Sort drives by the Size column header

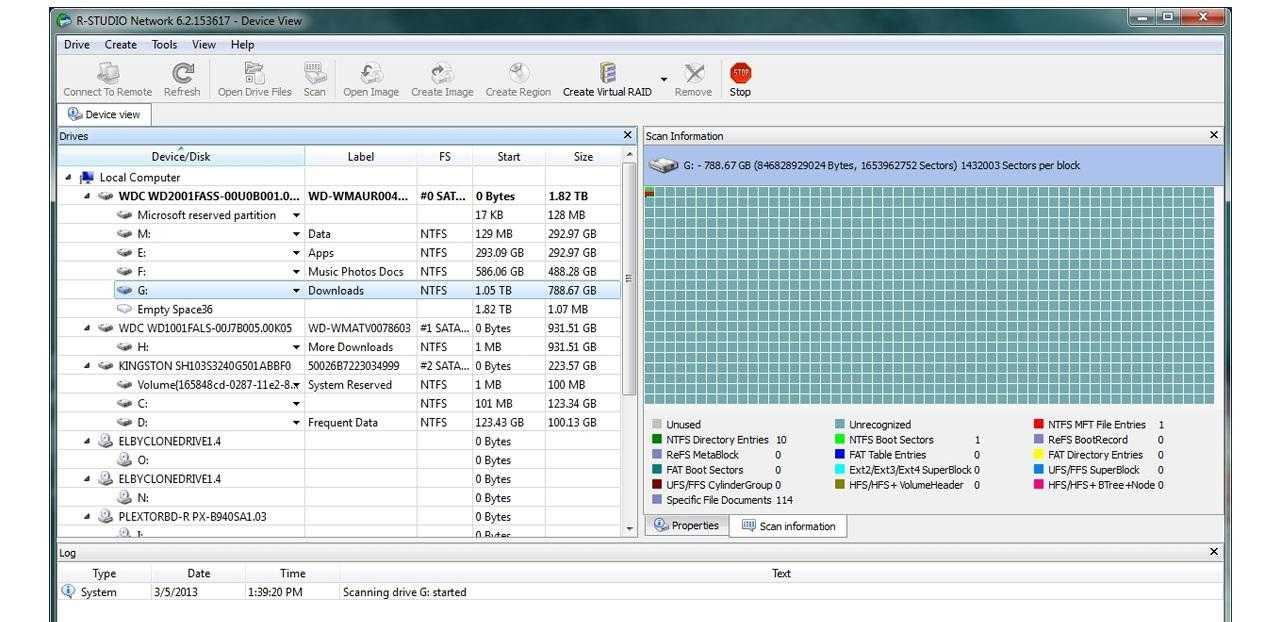pos(582,157)
